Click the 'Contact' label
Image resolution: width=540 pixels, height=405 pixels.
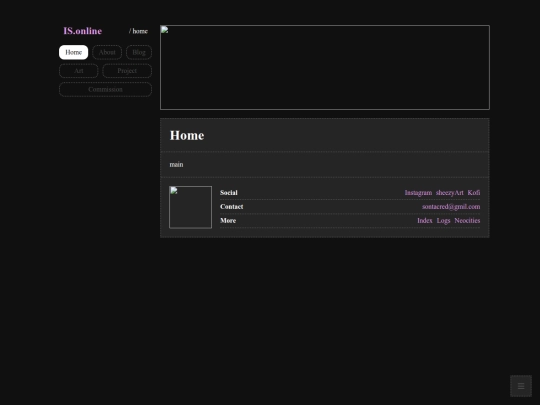231,207
